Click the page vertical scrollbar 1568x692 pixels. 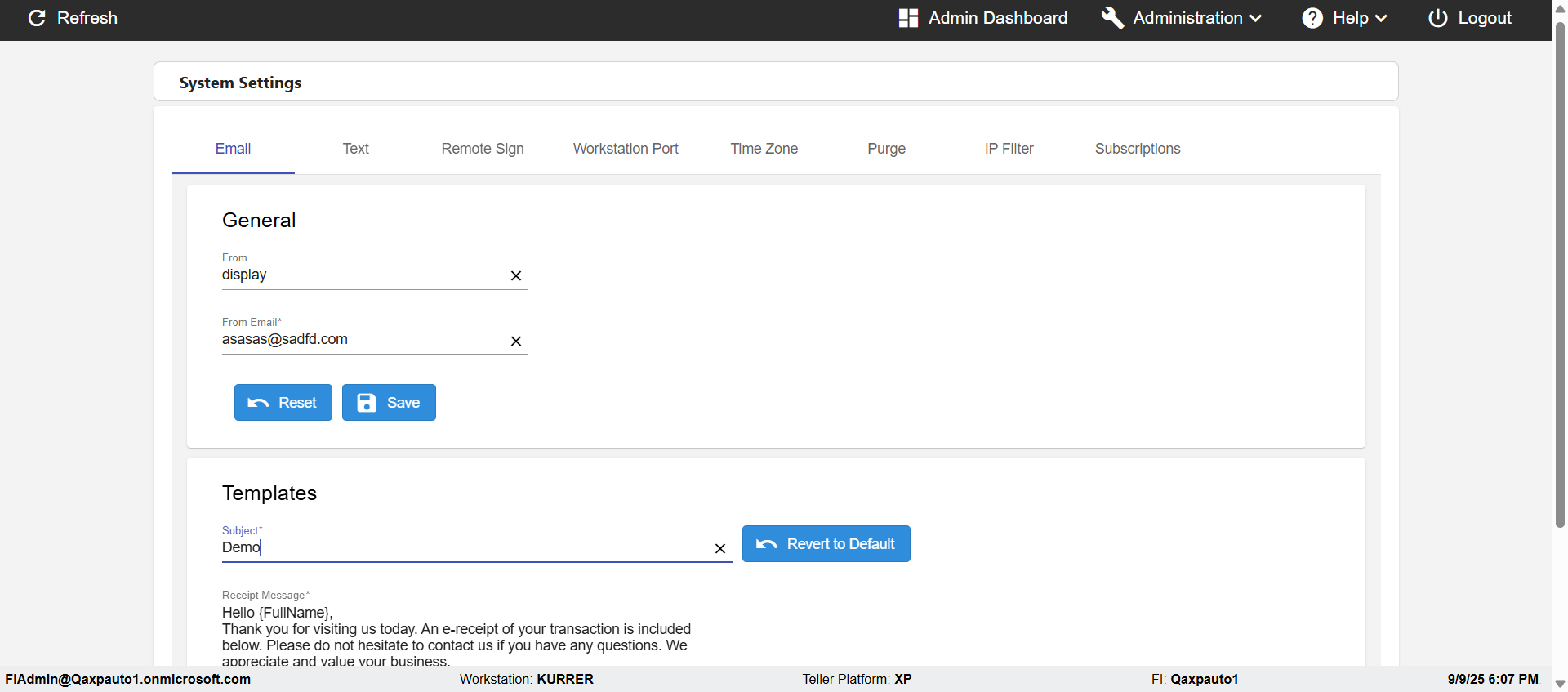pos(1560,278)
